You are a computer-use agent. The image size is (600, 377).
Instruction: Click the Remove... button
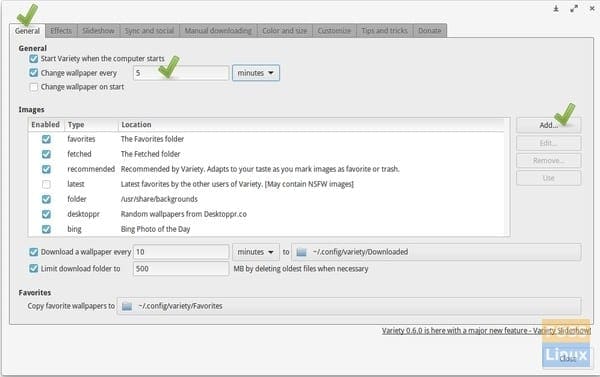pyautogui.click(x=548, y=161)
